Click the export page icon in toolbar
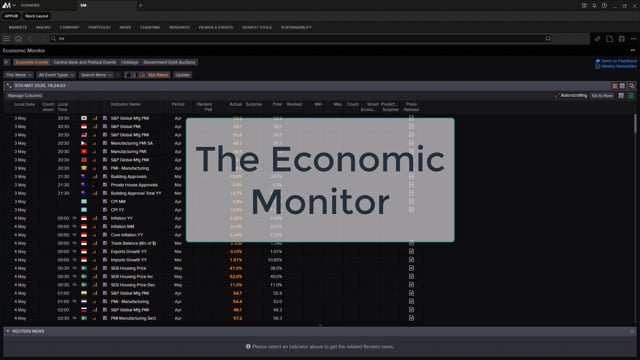The image size is (640, 360). point(609,38)
